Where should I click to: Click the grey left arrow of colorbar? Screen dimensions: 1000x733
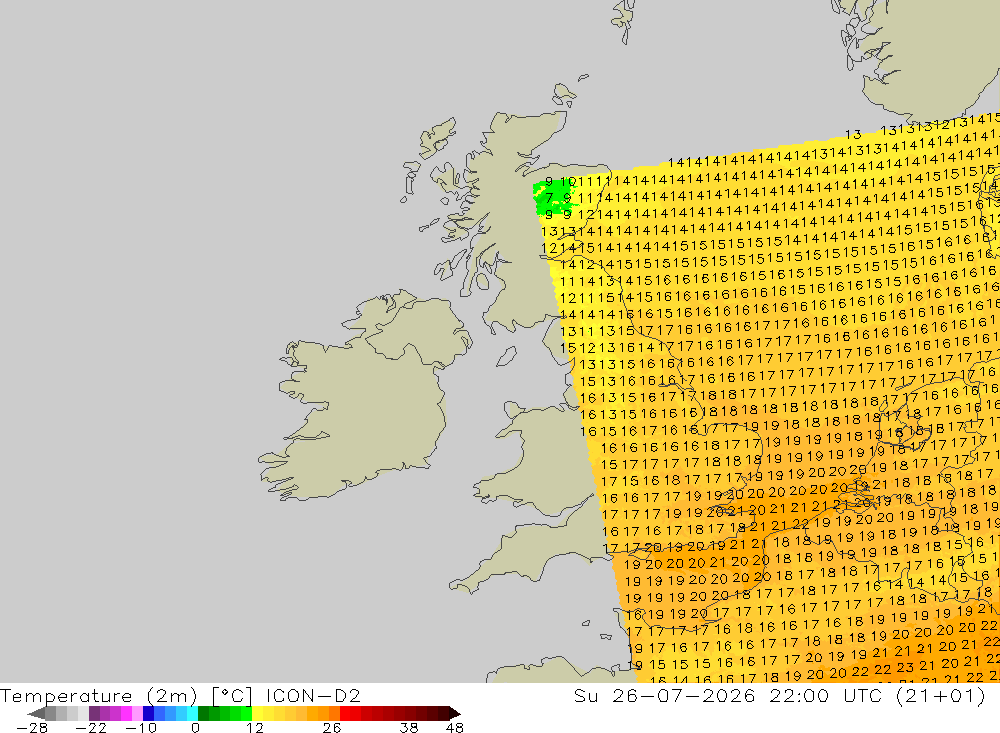point(36,713)
